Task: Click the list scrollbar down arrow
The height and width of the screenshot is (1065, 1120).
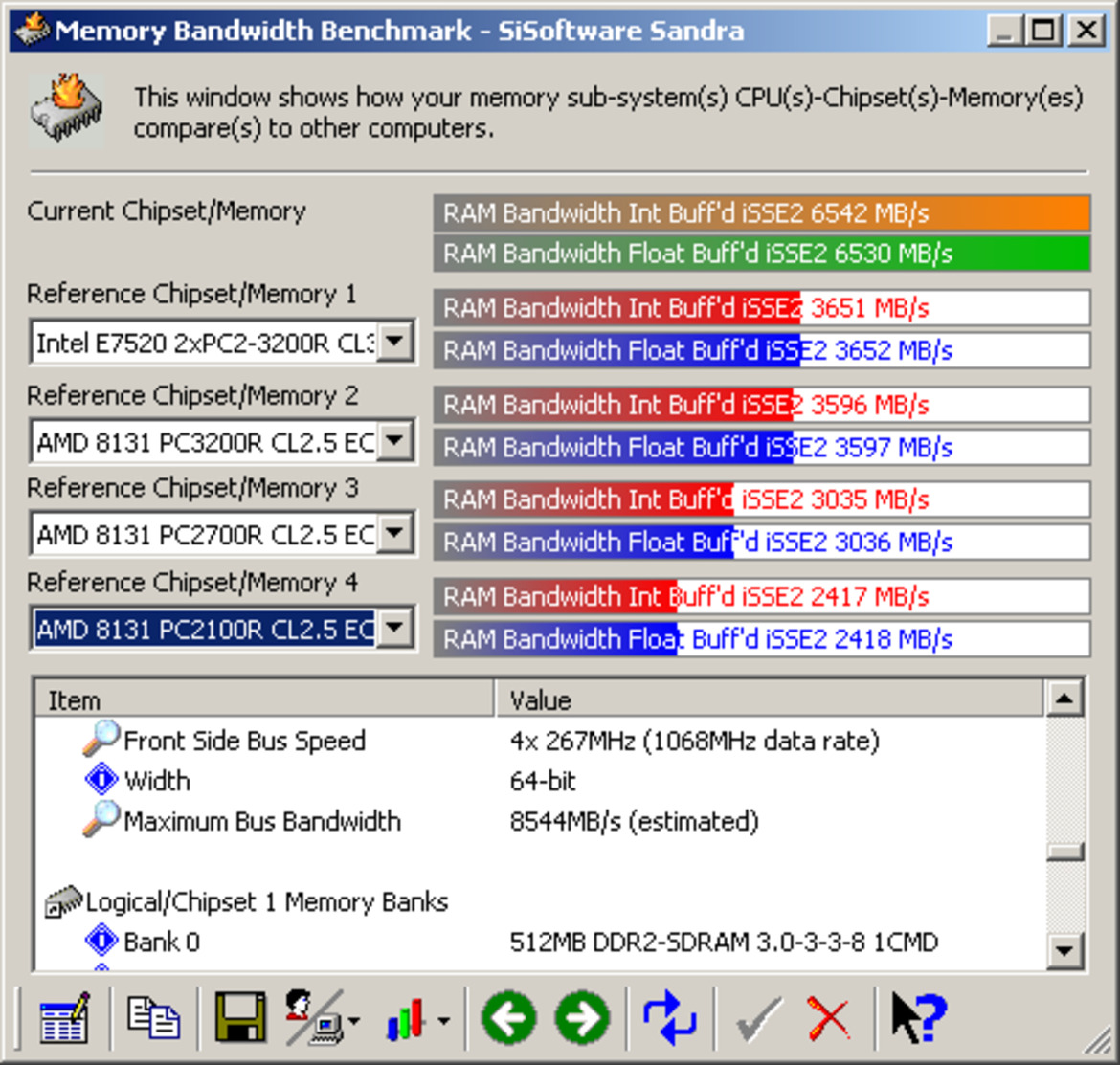Action: pyautogui.click(x=1065, y=951)
